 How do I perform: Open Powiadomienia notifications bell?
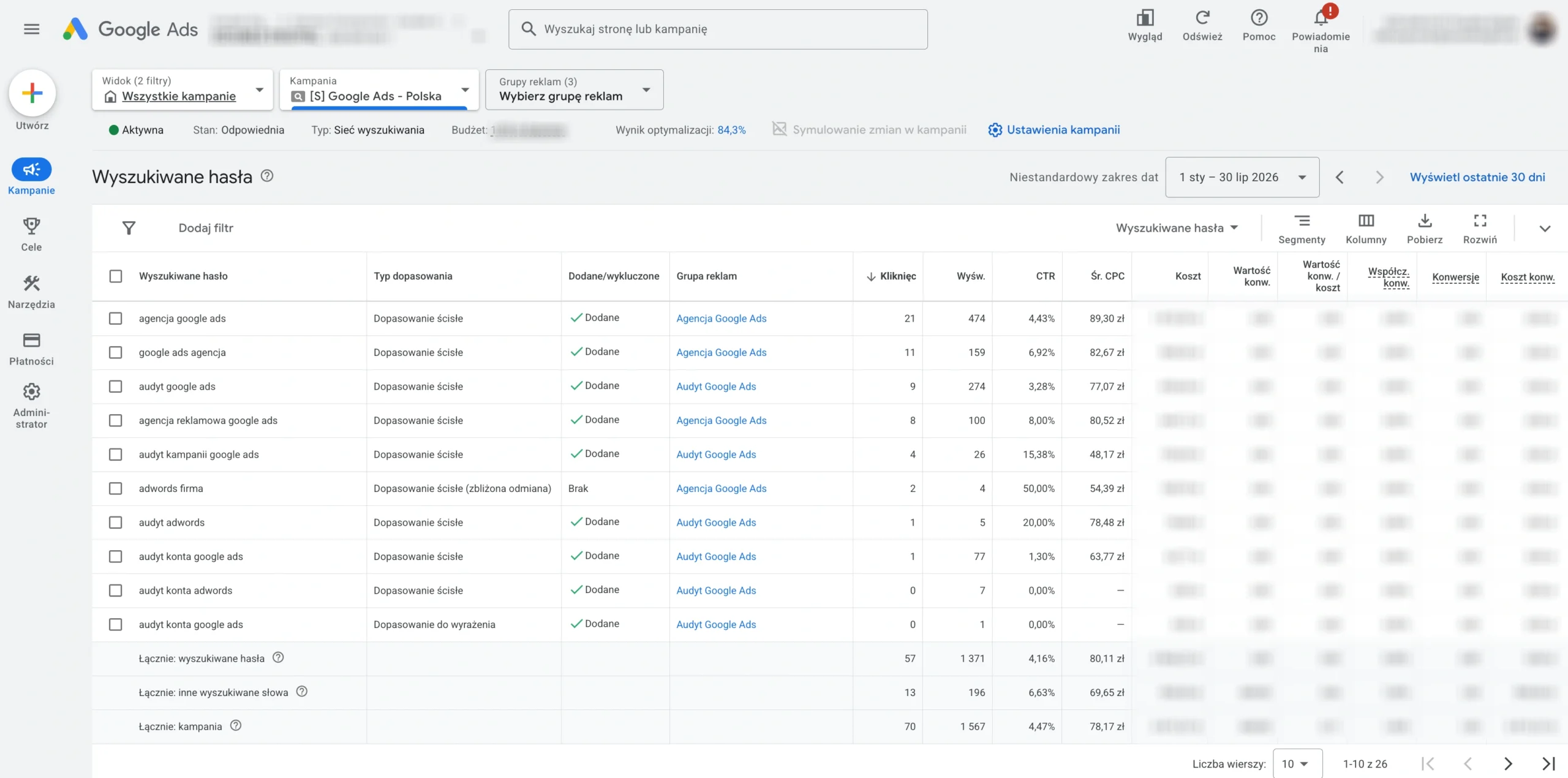click(x=1321, y=29)
